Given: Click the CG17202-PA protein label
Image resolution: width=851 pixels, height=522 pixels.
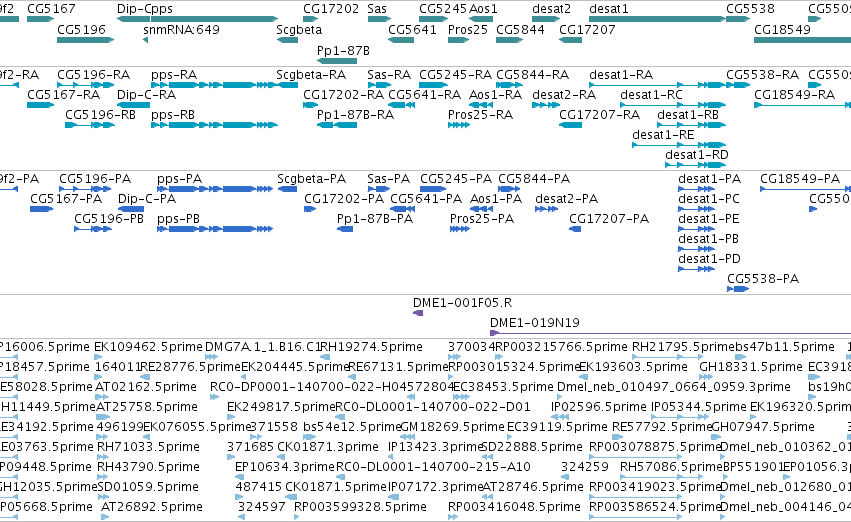Looking at the screenshot, I should pyautogui.click(x=344, y=199).
